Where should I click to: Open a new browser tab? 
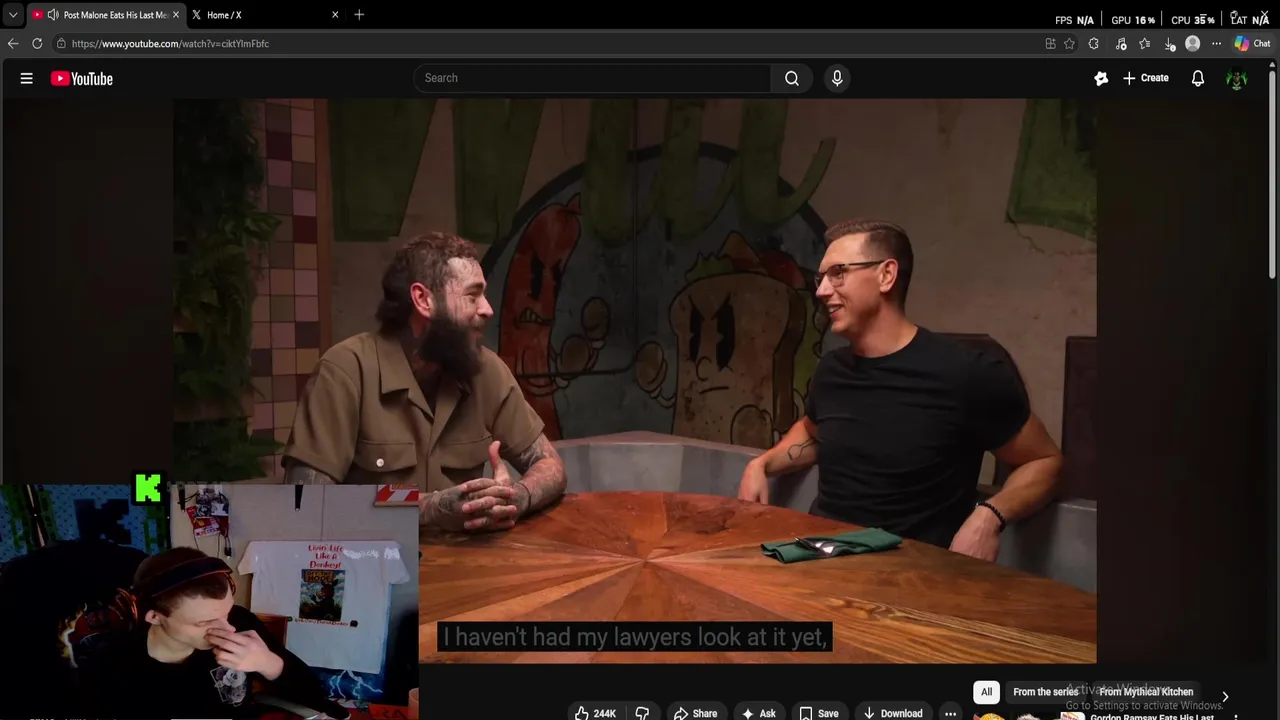pyautogui.click(x=359, y=15)
